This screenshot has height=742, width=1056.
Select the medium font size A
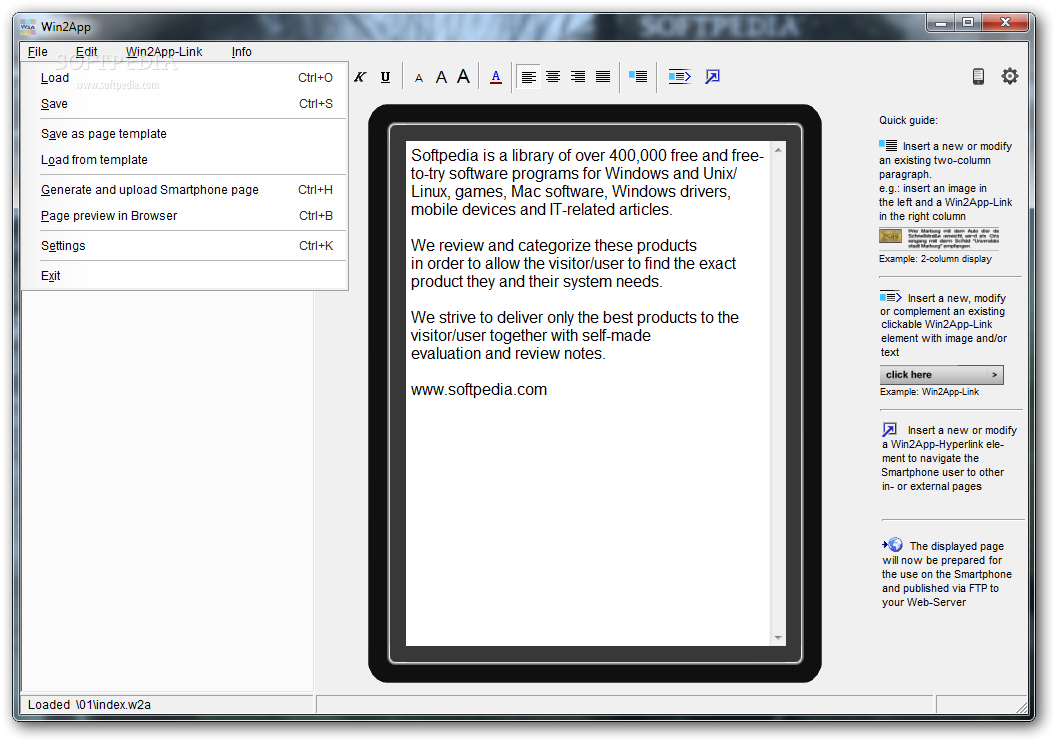pyautogui.click(x=441, y=77)
